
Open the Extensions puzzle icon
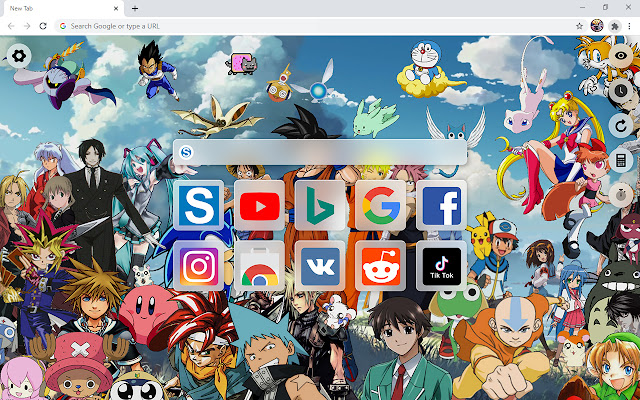pos(614,26)
